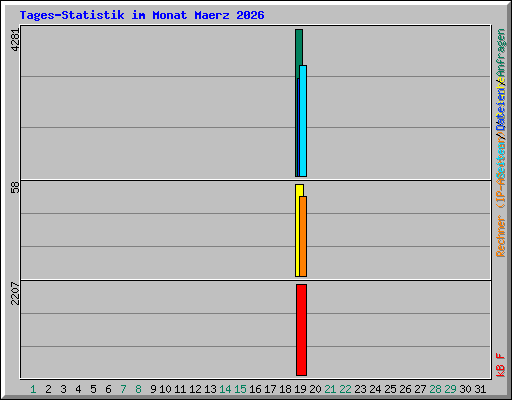Click the y-axis value 58
The width and height of the screenshot is (512, 400).
point(15,188)
